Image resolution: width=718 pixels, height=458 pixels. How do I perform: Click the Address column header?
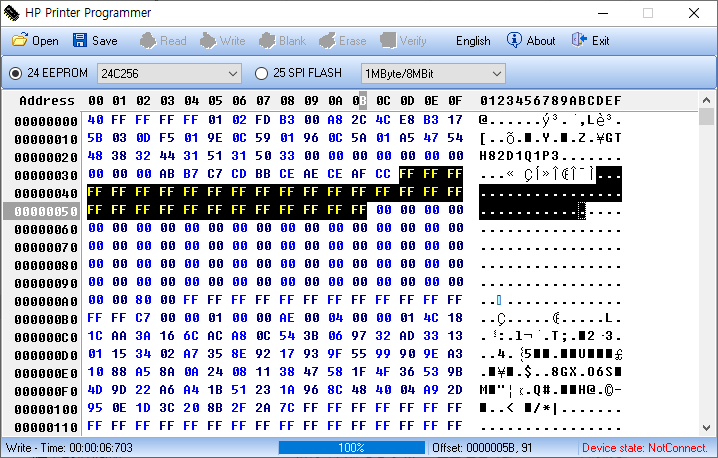click(x=47, y=100)
